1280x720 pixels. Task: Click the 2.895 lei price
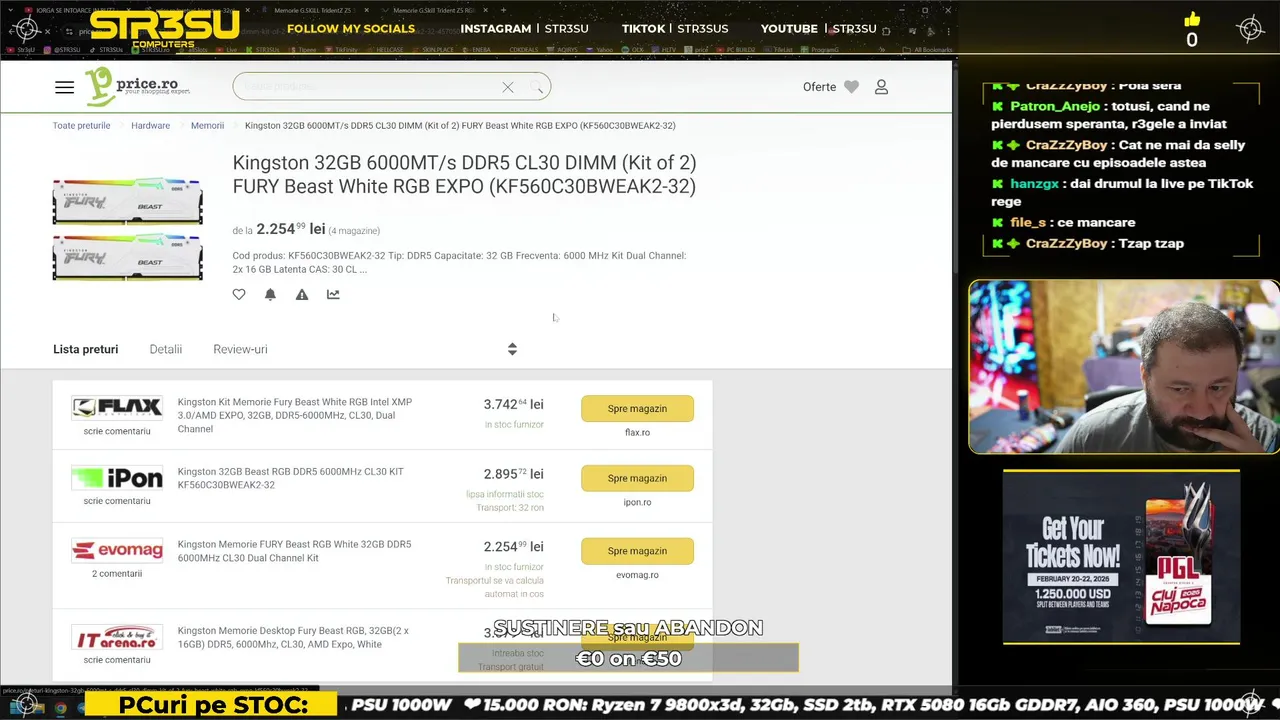point(513,474)
